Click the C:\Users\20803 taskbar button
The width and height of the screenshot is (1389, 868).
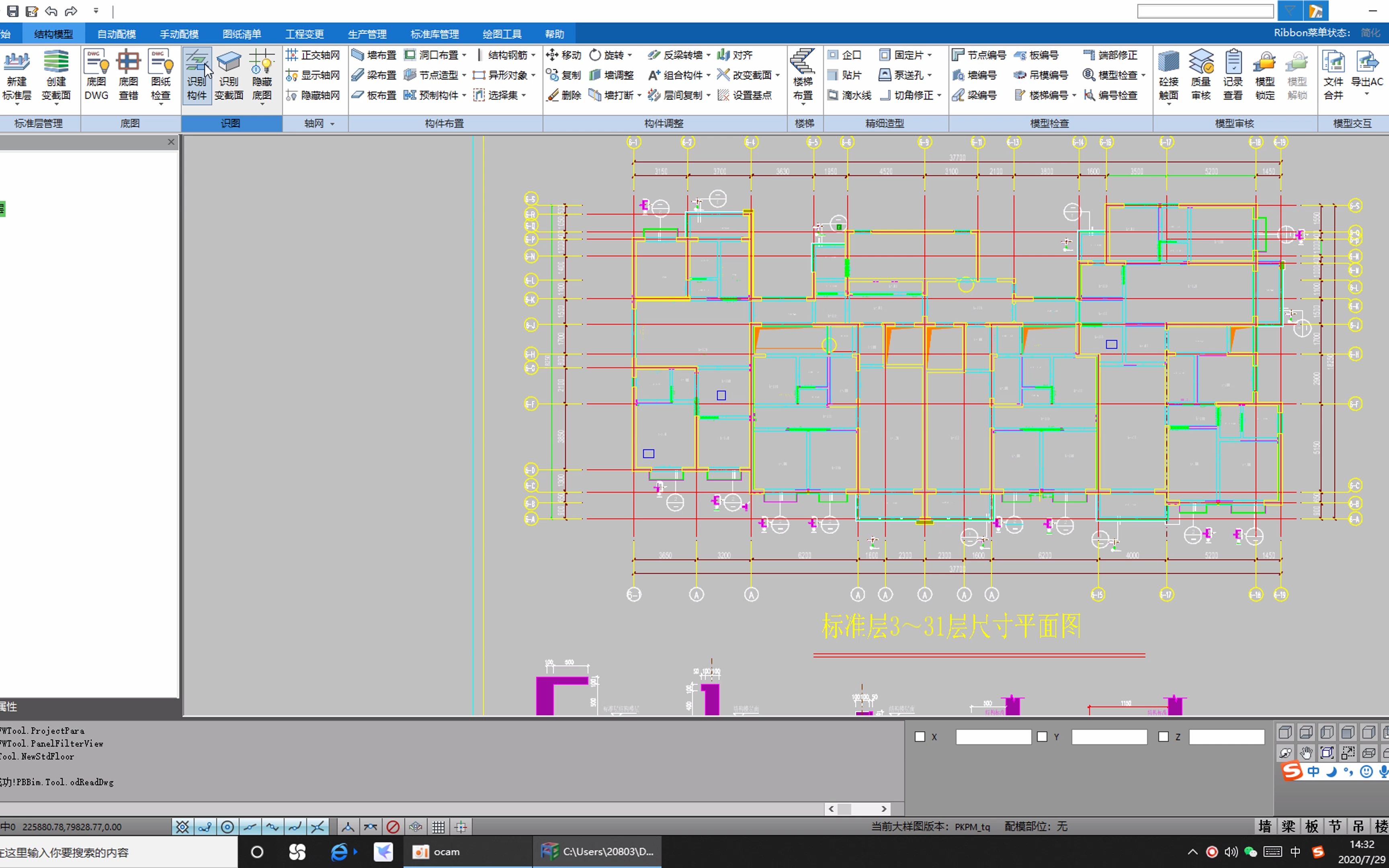click(598, 852)
